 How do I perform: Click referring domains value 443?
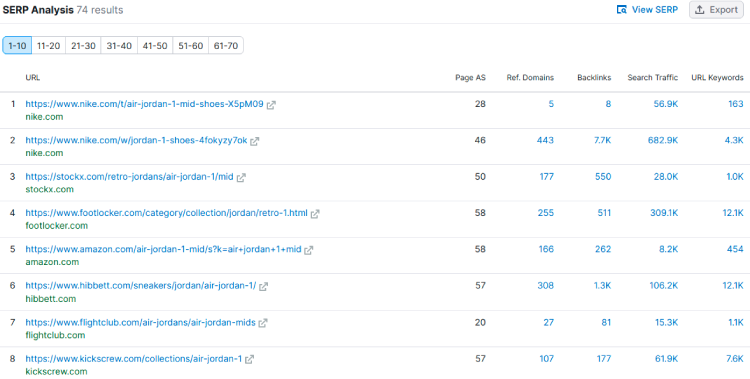pyautogui.click(x=545, y=140)
